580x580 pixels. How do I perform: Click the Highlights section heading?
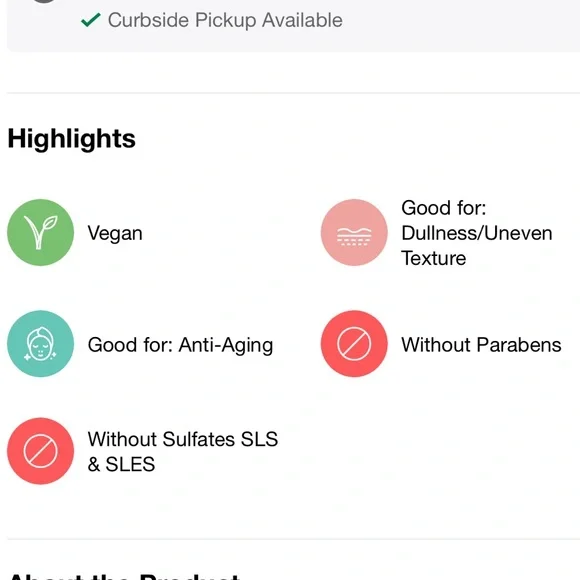coord(72,139)
